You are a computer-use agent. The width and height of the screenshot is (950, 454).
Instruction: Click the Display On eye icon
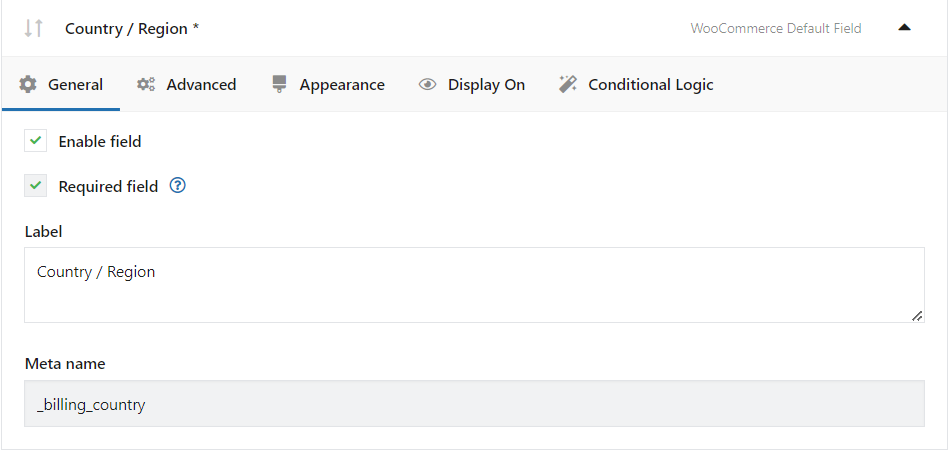pos(427,85)
